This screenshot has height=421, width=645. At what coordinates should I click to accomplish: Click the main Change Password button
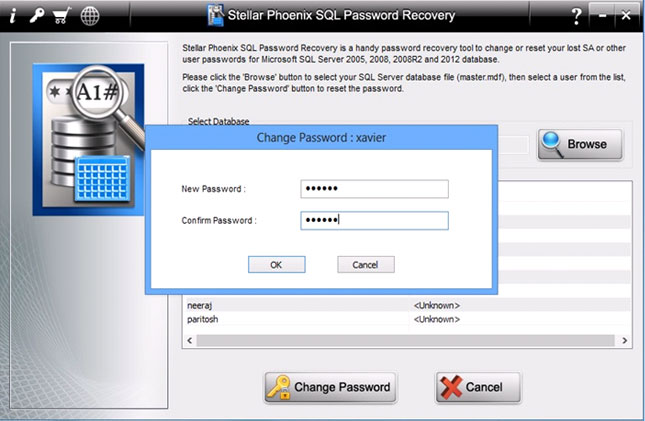(x=330, y=388)
